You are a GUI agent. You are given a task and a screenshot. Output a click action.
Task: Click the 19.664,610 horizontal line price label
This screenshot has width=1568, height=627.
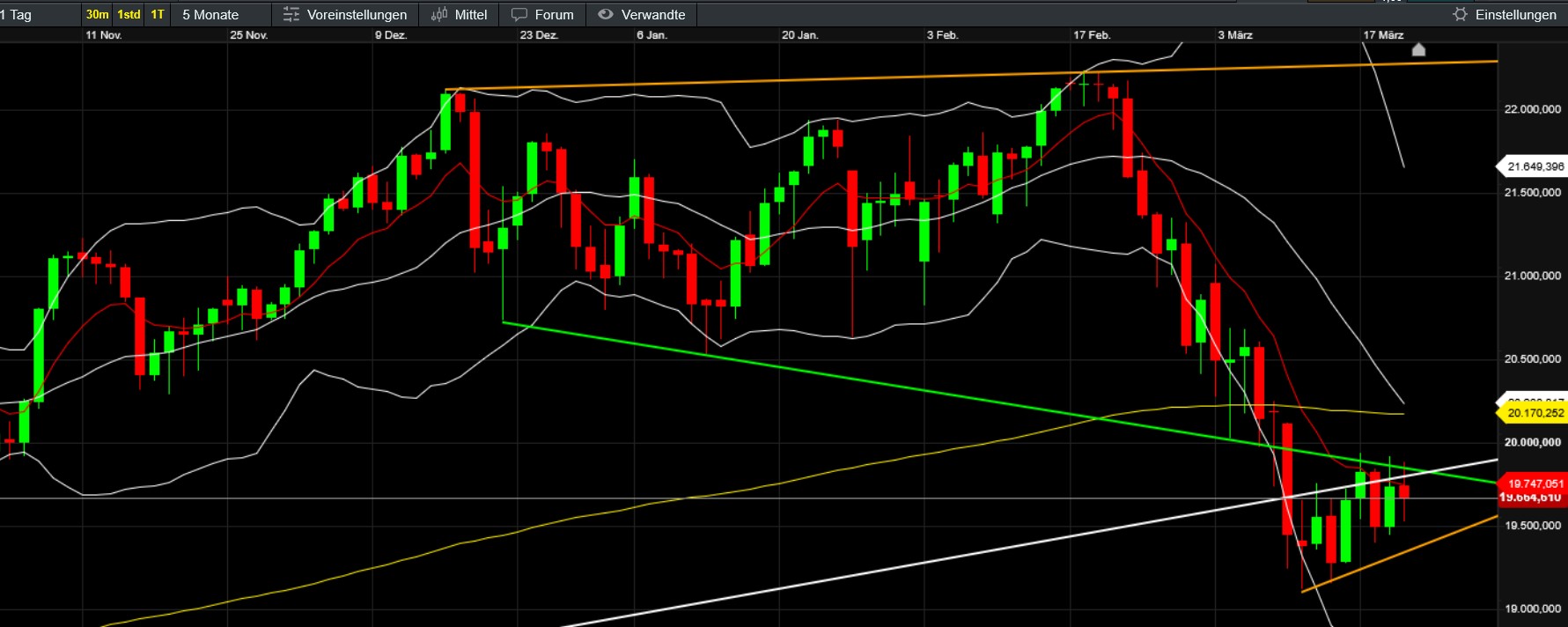coord(1533,498)
